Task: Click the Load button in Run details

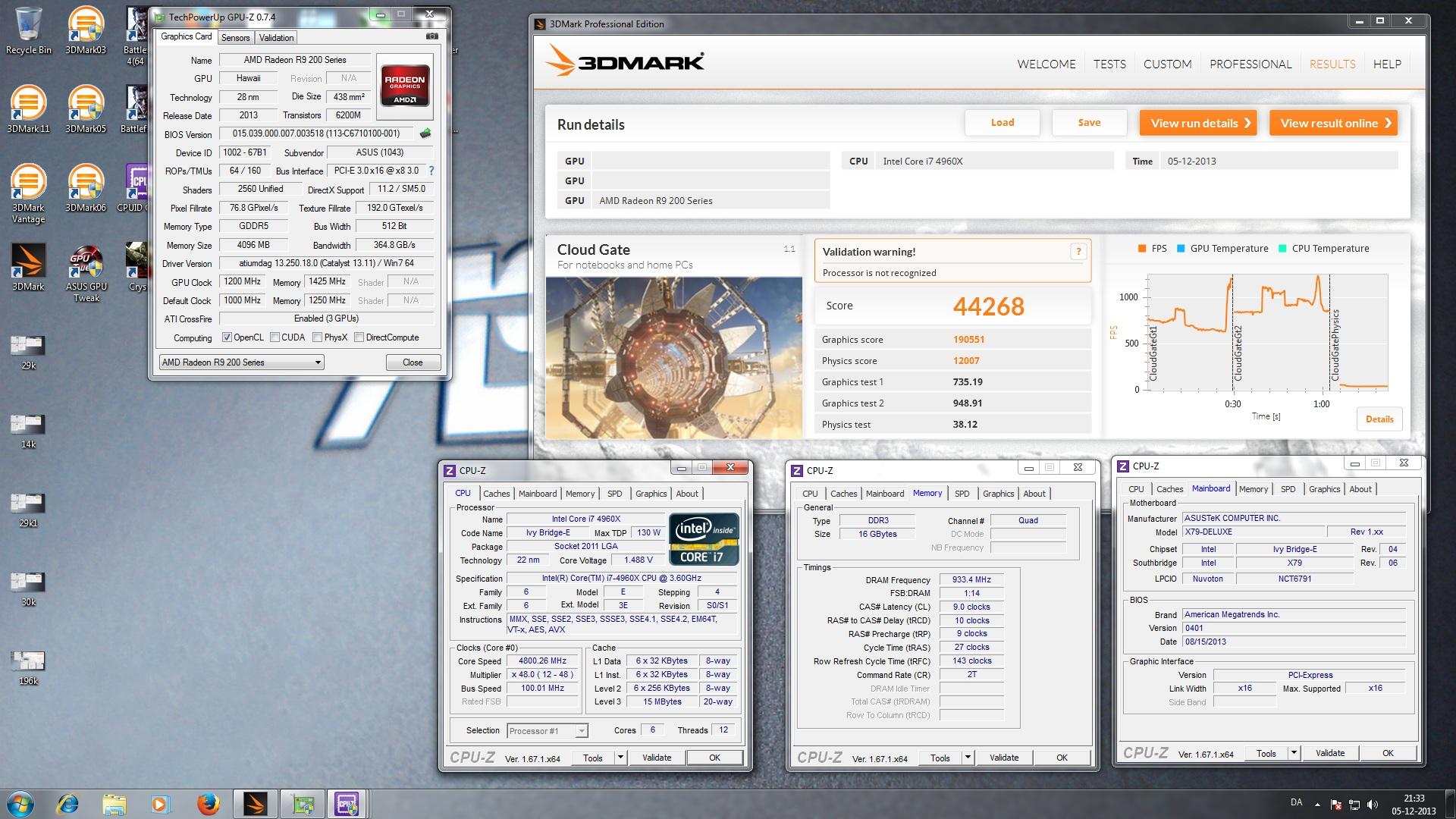Action: point(1003,123)
